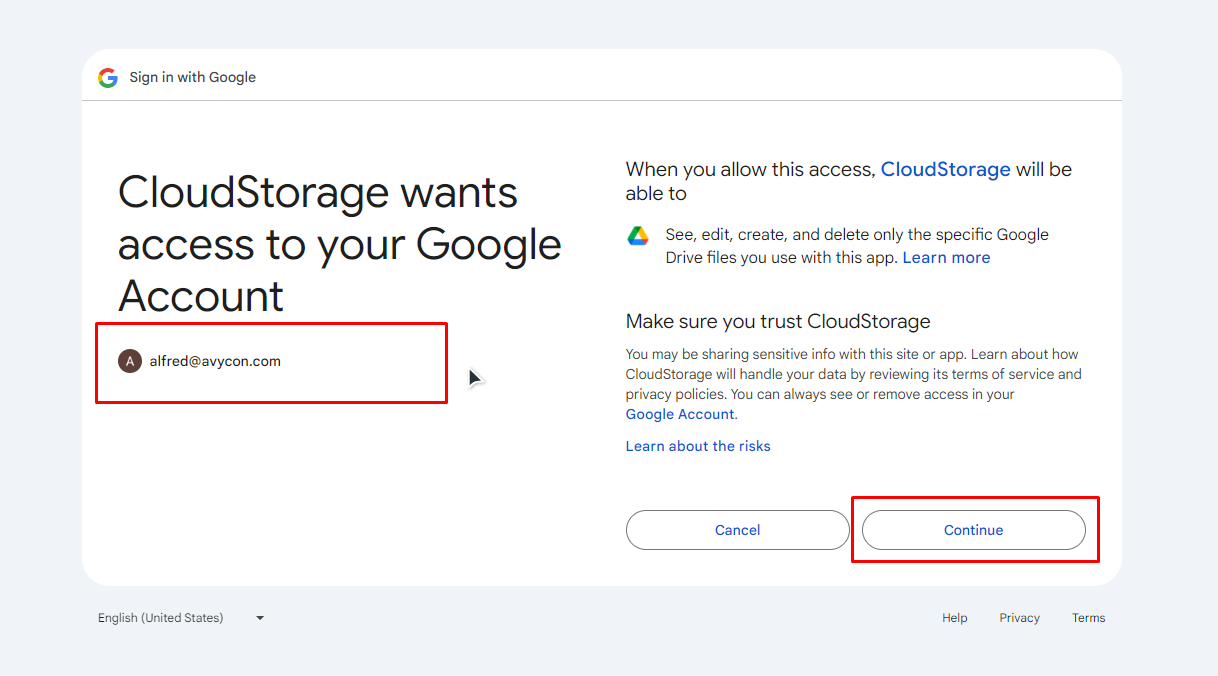Click the Google Drive icon

(638, 236)
